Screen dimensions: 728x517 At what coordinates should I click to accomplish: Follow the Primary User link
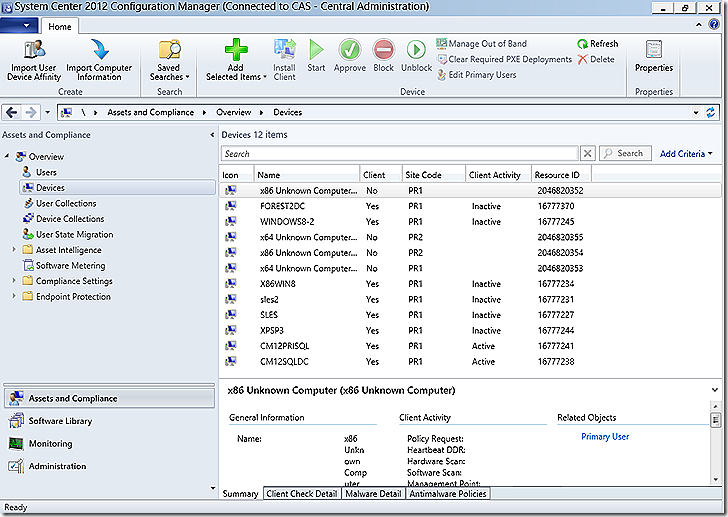[x=605, y=437]
